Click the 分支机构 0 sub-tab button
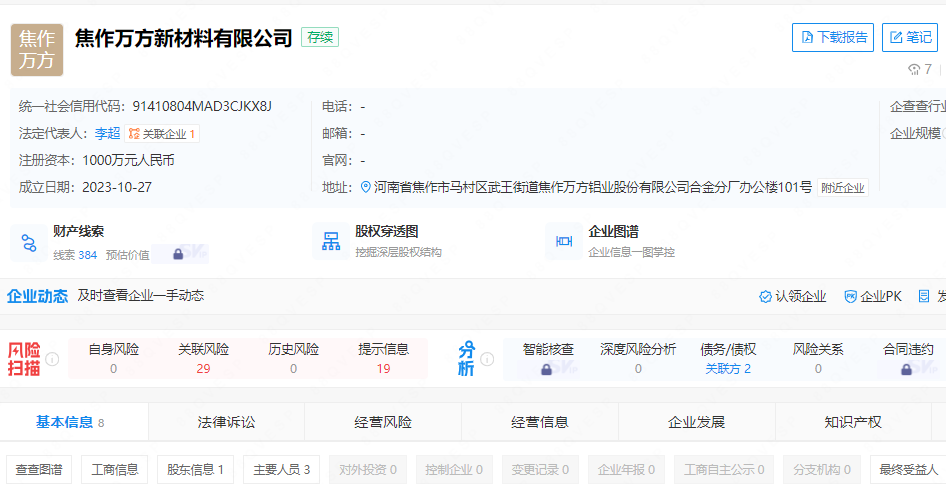This screenshot has height=484, width=946. (822, 470)
